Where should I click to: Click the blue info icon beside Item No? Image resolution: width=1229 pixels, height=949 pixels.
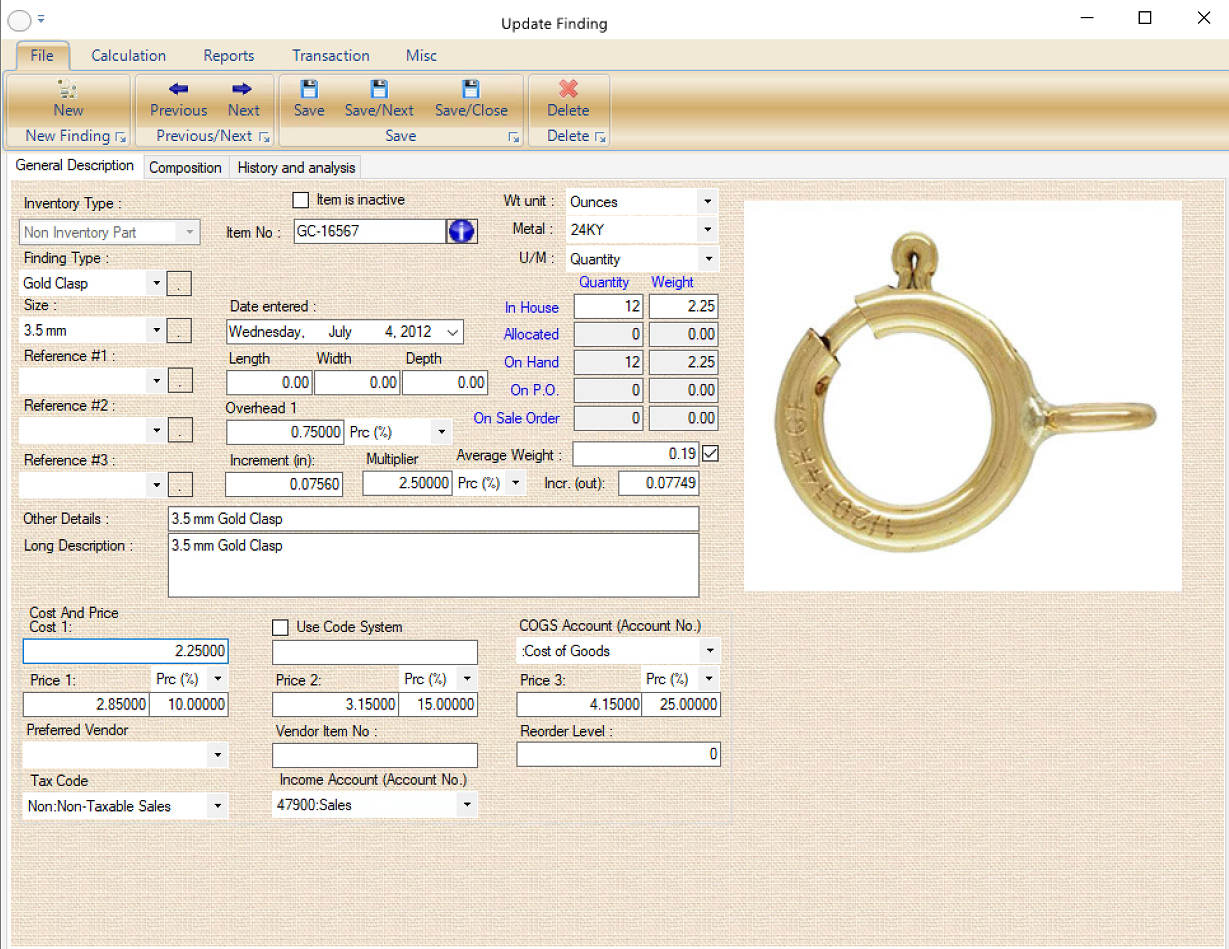pos(462,231)
